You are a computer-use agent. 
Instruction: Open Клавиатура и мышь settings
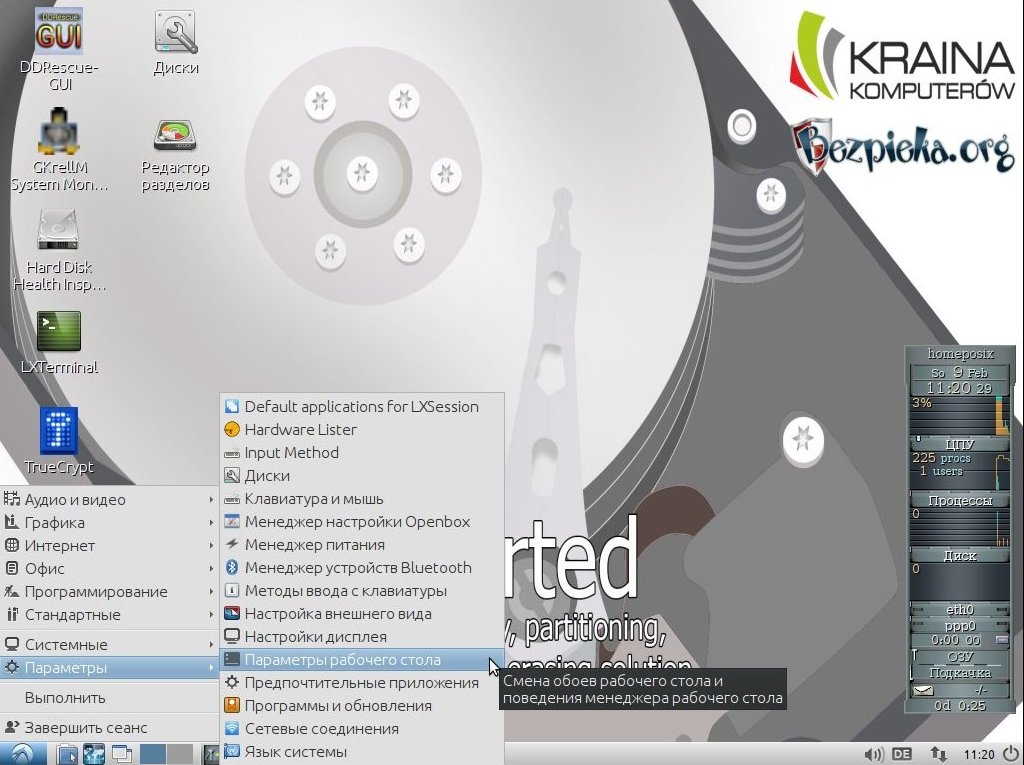point(362,499)
